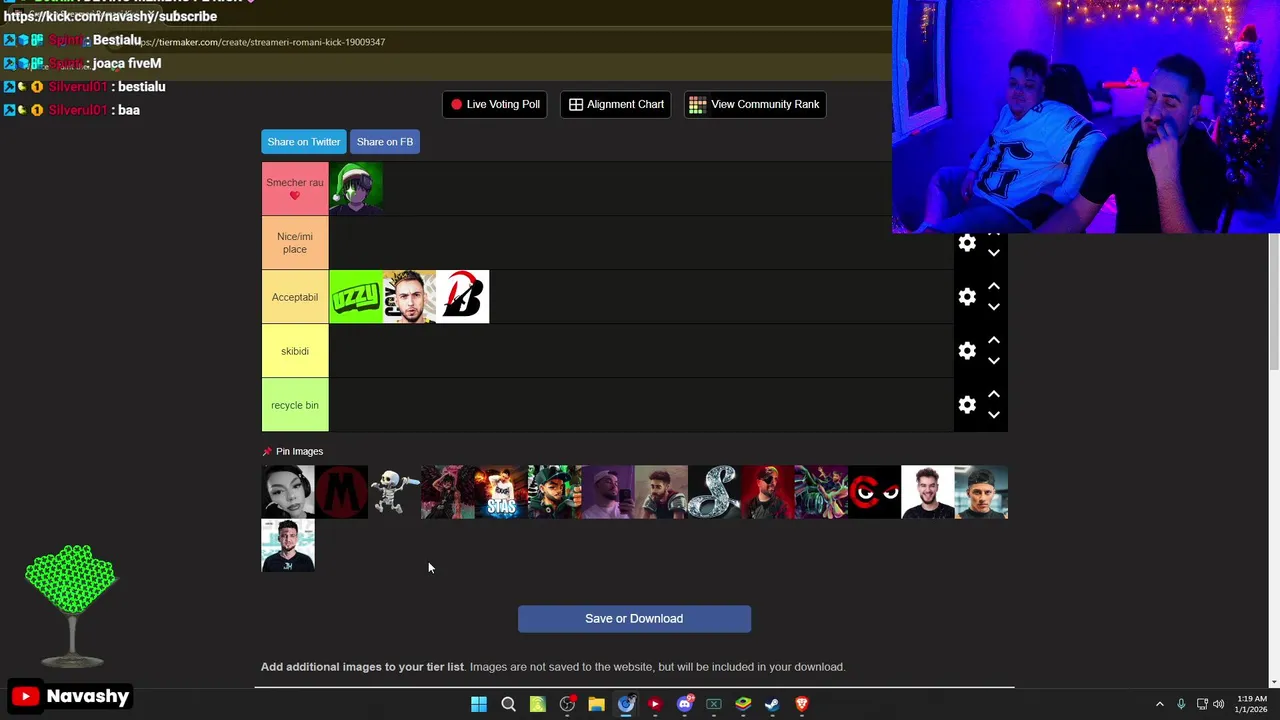Select the green UZZY logo image
This screenshot has height=720, width=1280.
[x=356, y=297]
